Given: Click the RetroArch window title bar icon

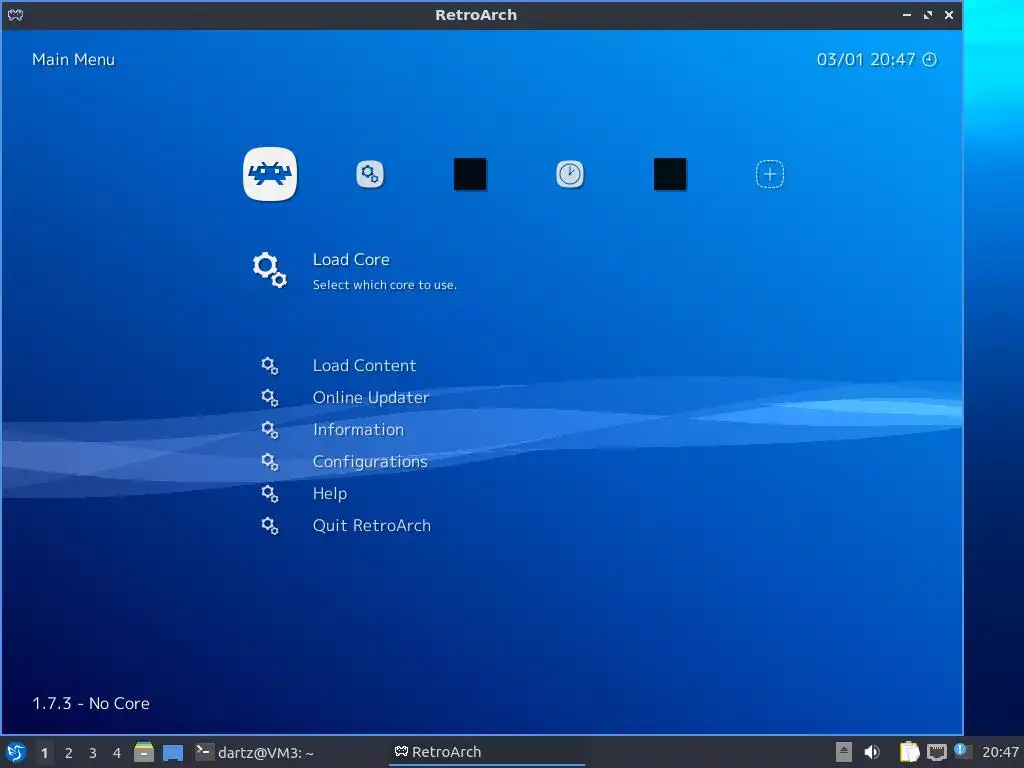Looking at the screenshot, I should [15, 15].
